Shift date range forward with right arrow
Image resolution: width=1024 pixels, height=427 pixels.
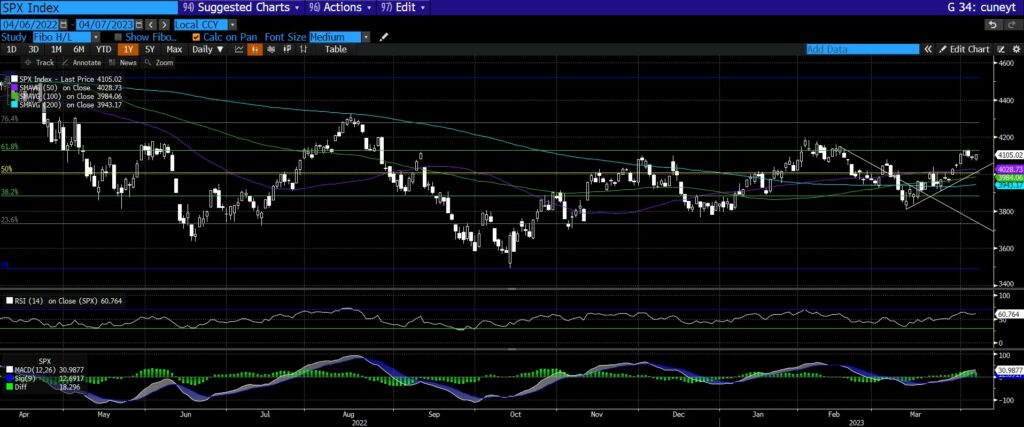coord(165,23)
